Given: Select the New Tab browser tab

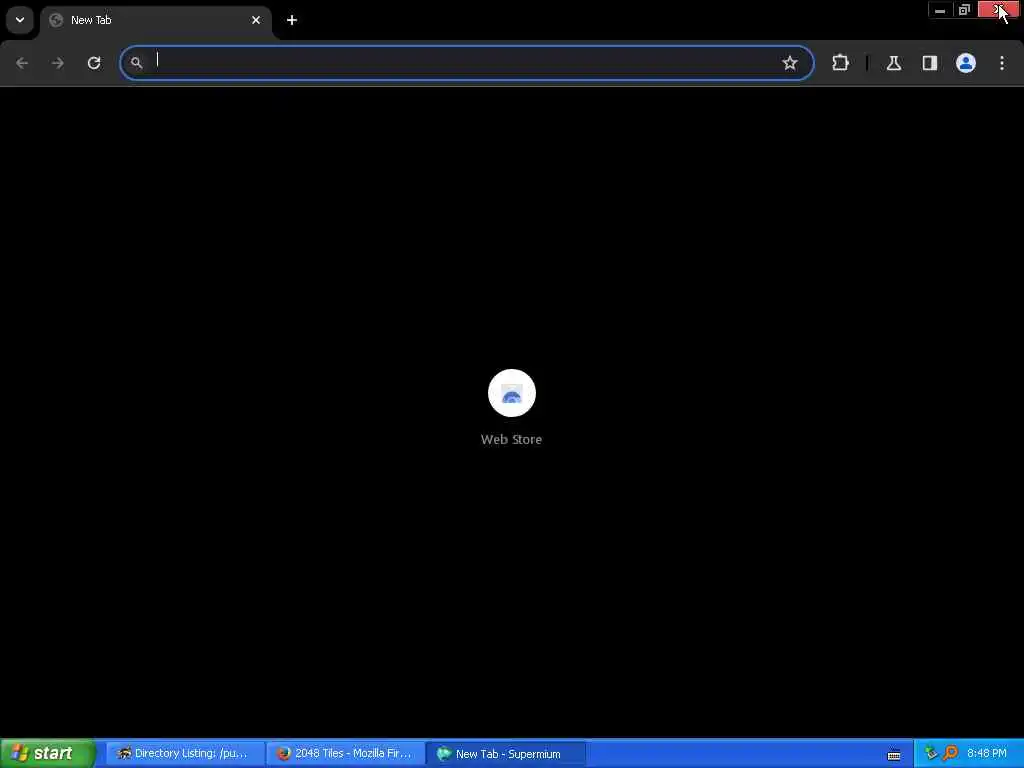Looking at the screenshot, I should click(155, 20).
